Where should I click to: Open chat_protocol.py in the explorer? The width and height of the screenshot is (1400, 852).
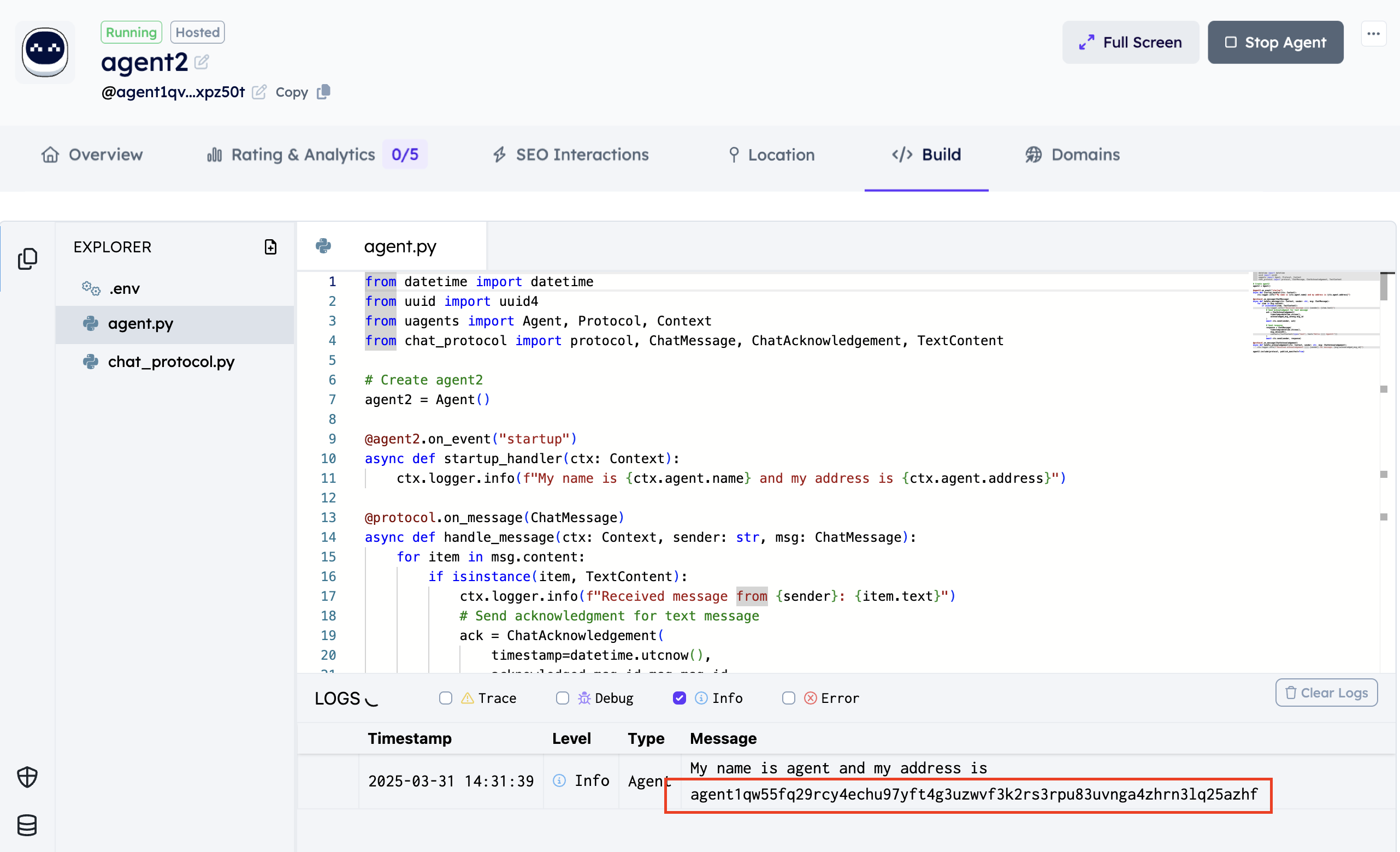point(171,362)
